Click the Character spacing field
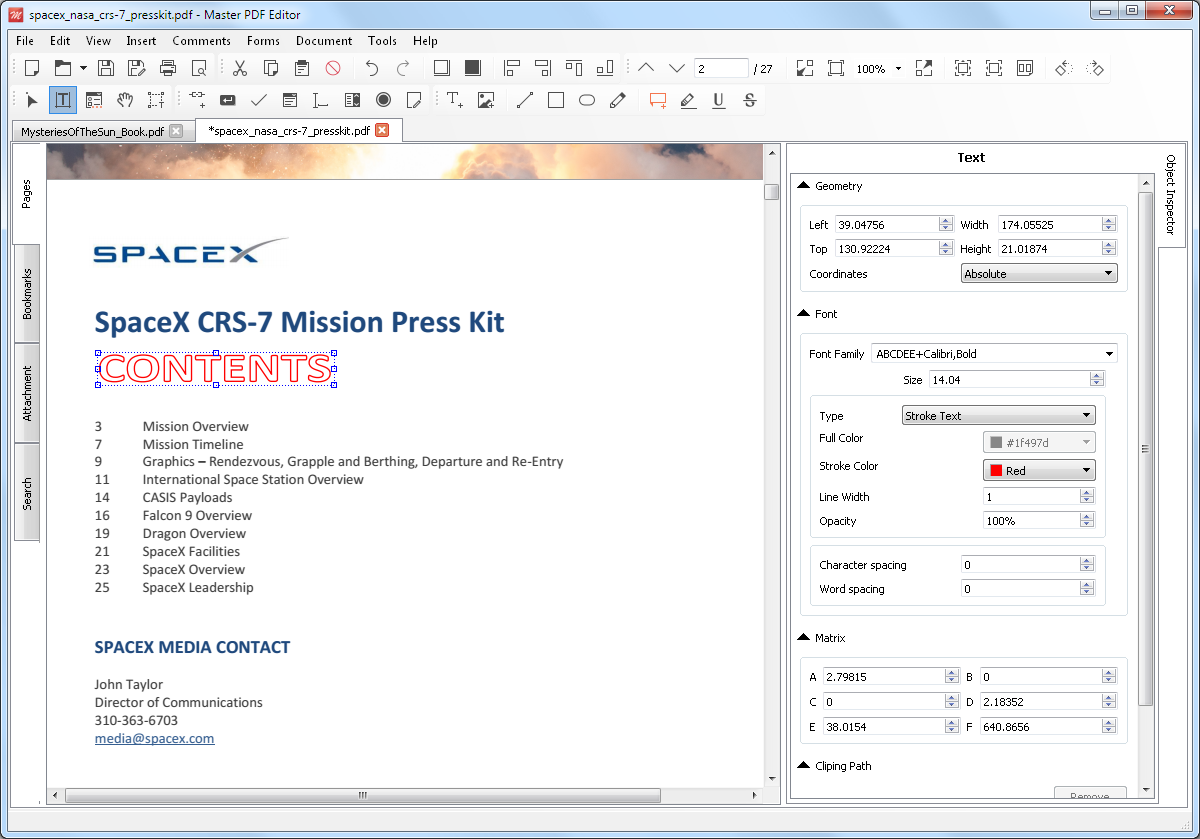Image resolution: width=1200 pixels, height=839 pixels. tap(1020, 565)
